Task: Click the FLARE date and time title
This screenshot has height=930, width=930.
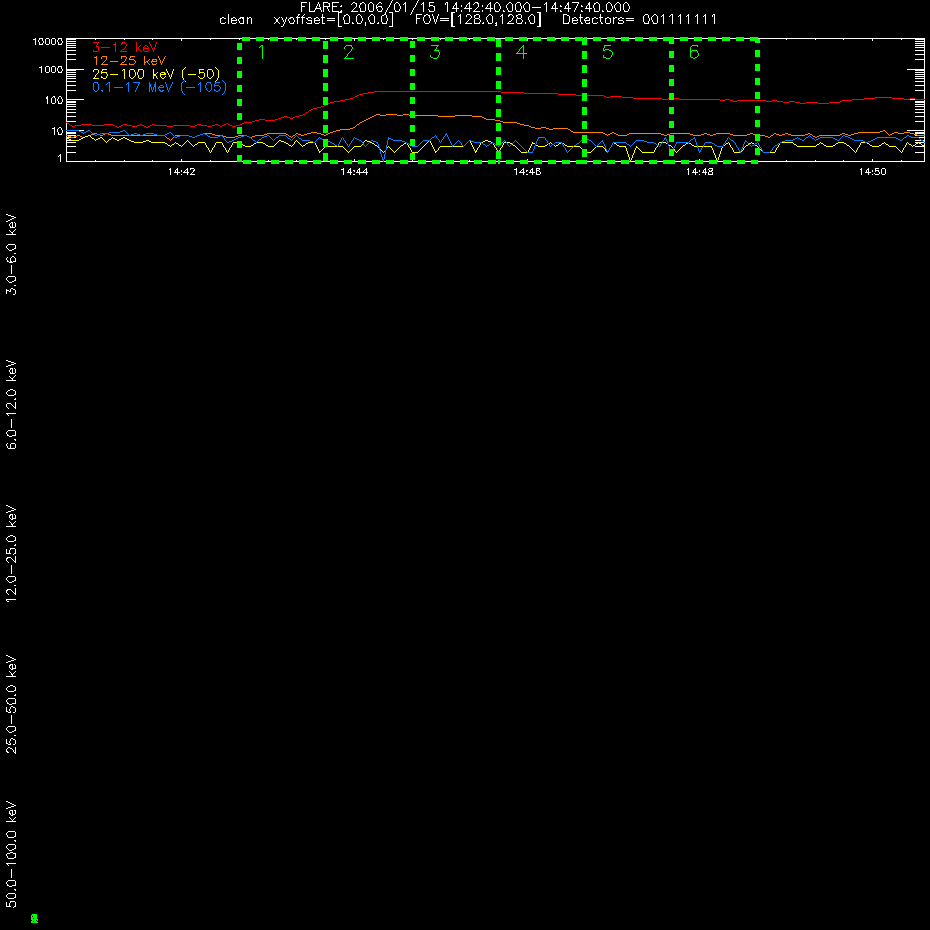Action: pos(465,8)
